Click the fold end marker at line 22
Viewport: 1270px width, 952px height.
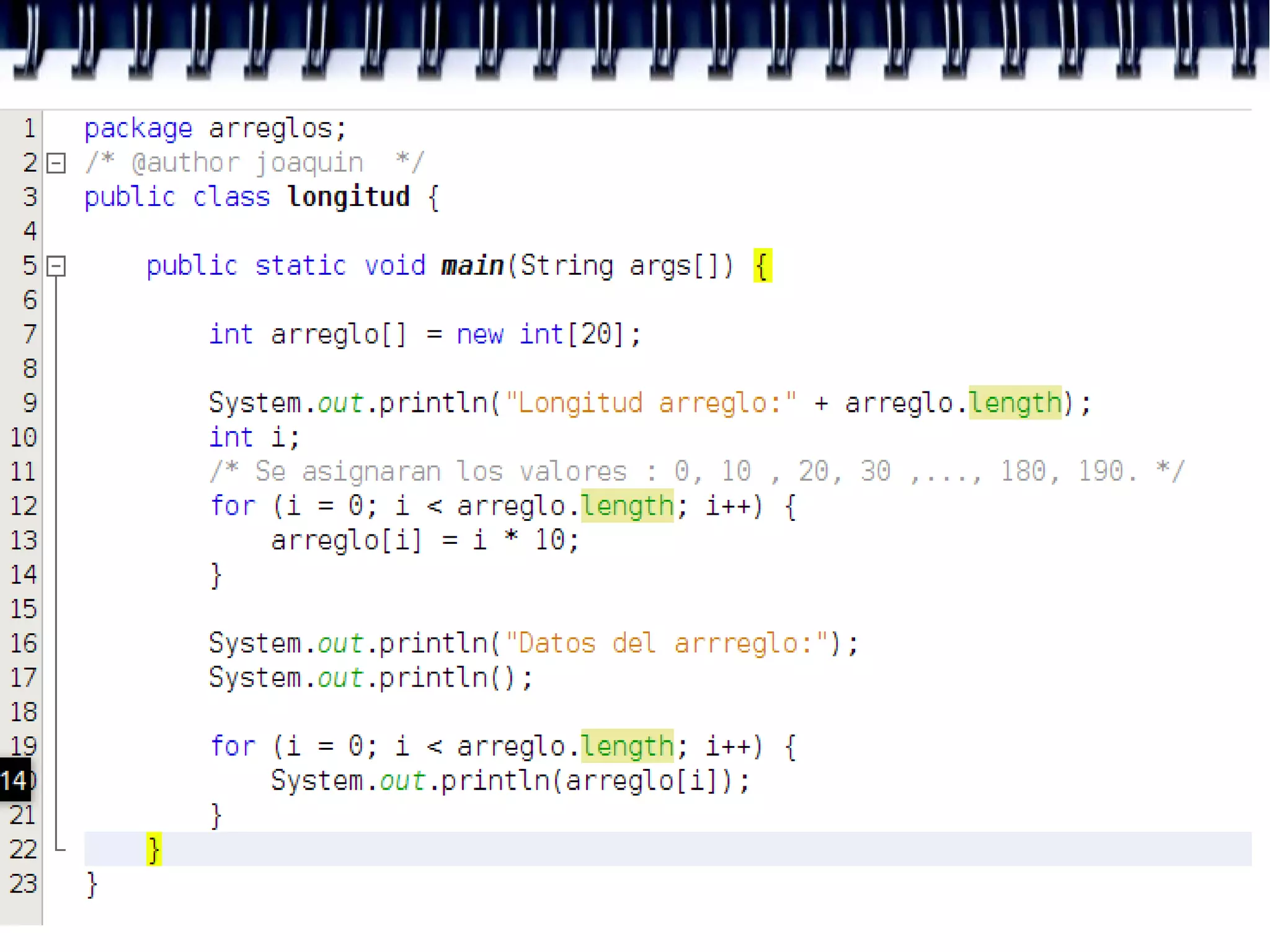[x=60, y=848]
